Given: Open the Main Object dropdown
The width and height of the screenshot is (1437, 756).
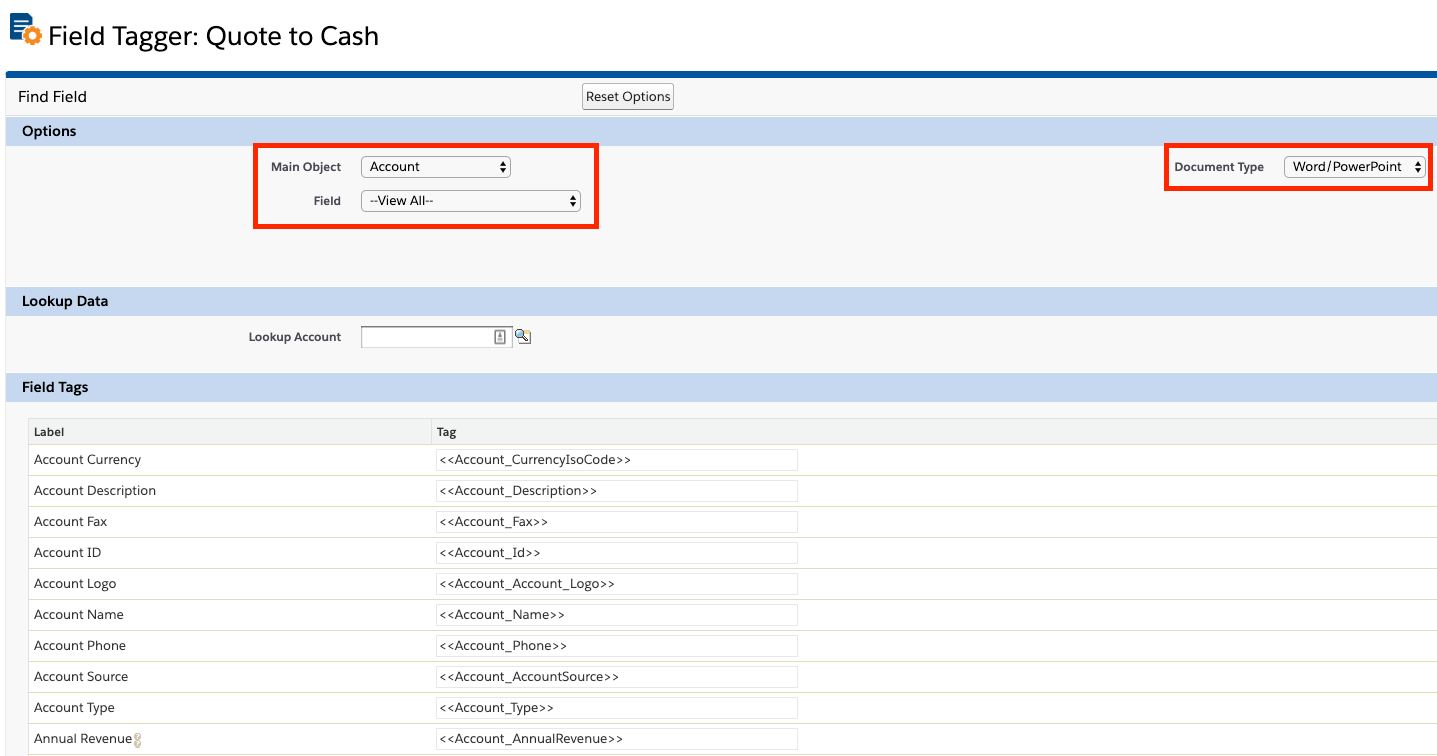Looking at the screenshot, I should 436,167.
